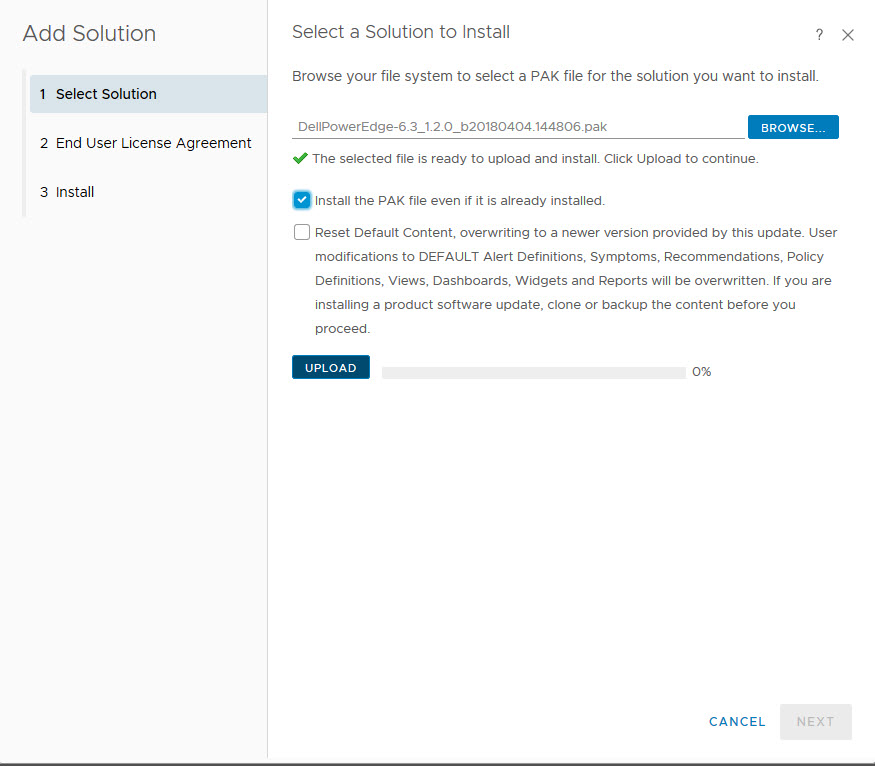This screenshot has width=875, height=766.
Task: Click the 0% progress label
Action: 701,372
